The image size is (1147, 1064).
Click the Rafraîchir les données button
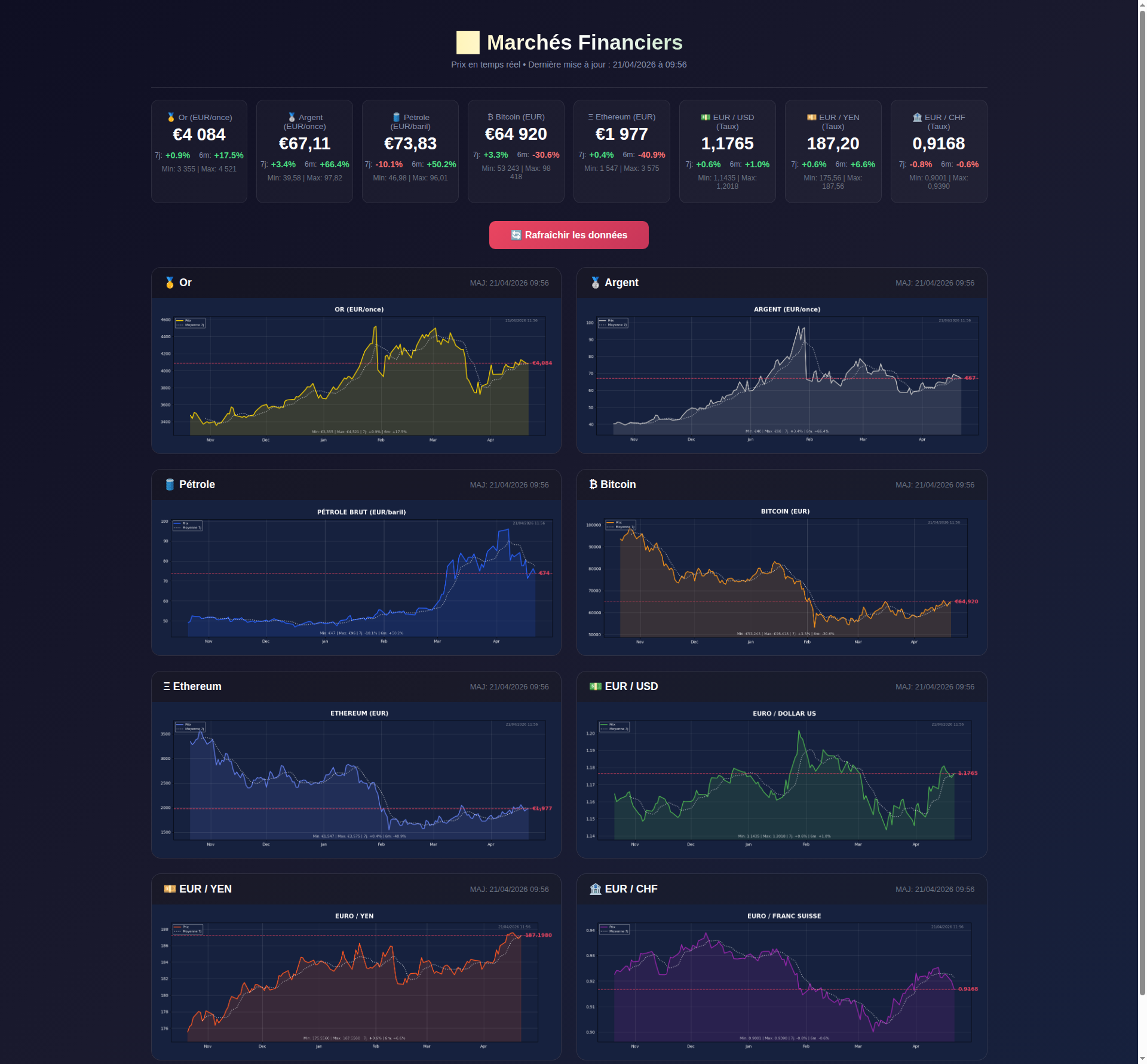(x=568, y=235)
